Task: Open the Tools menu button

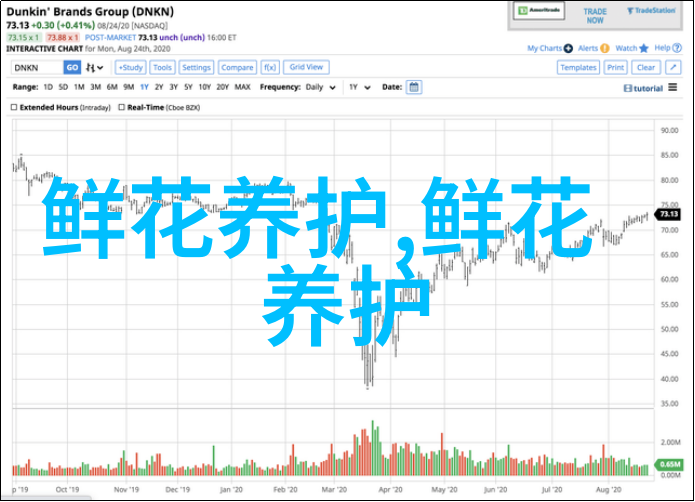Action: click(x=162, y=68)
